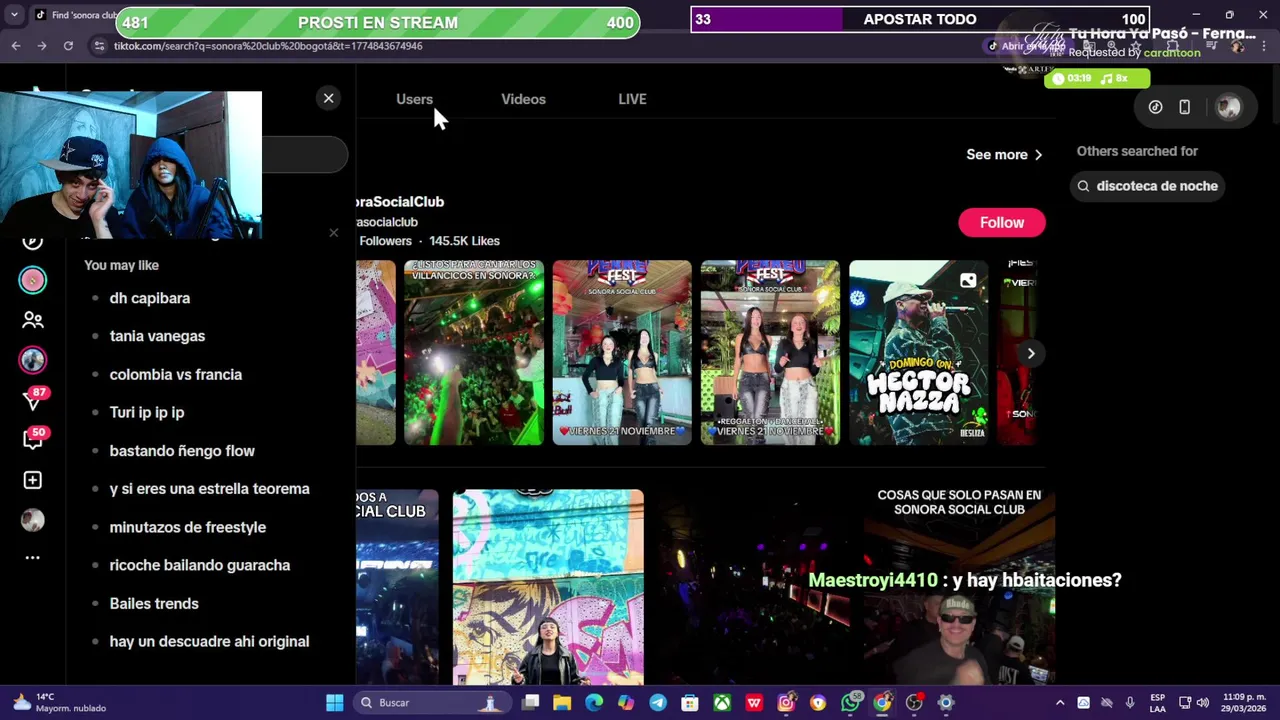This screenshot has height=720, width=1280.
Task: Select the bastando ñengo flow suggestion
Action: pos(182,451)
